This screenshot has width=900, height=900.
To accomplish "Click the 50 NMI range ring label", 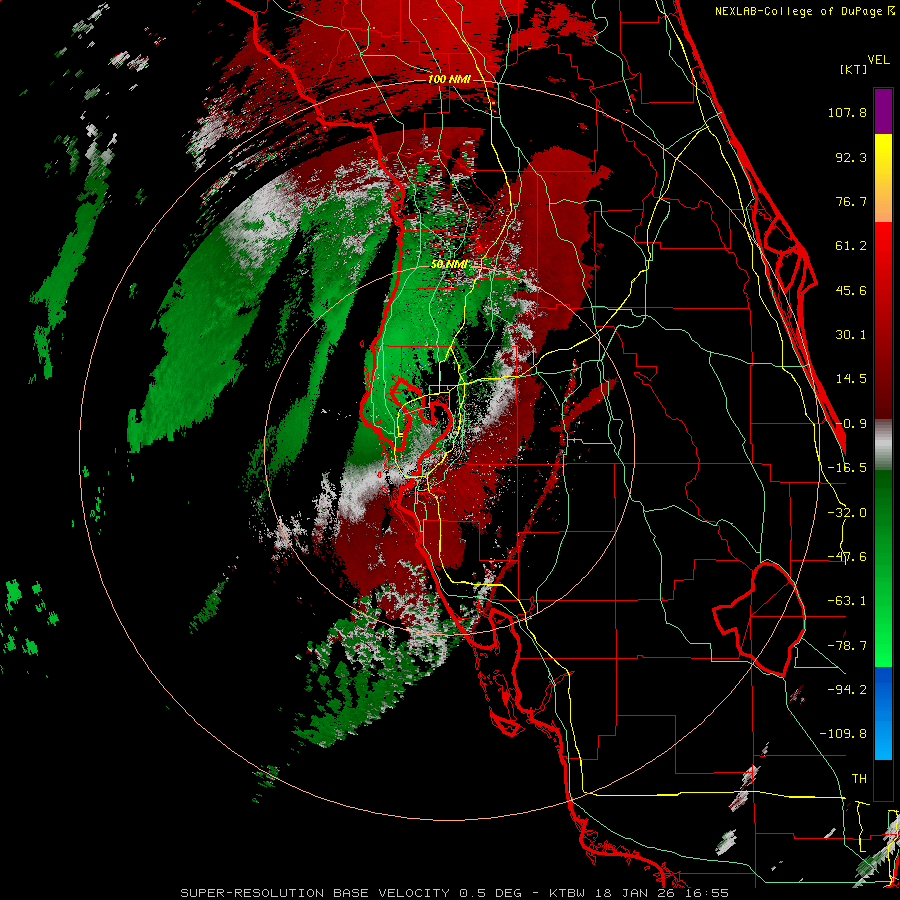I will point(449,264).
